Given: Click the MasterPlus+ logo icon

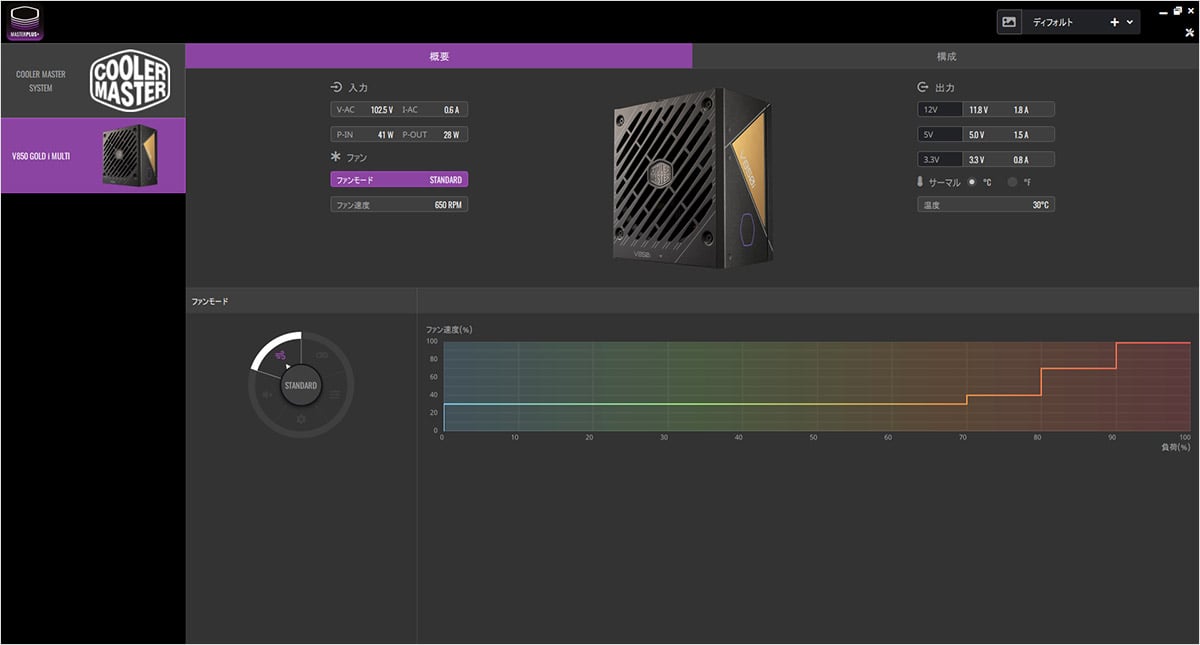Looking at the screenshot, I should [x=24, y=23].
